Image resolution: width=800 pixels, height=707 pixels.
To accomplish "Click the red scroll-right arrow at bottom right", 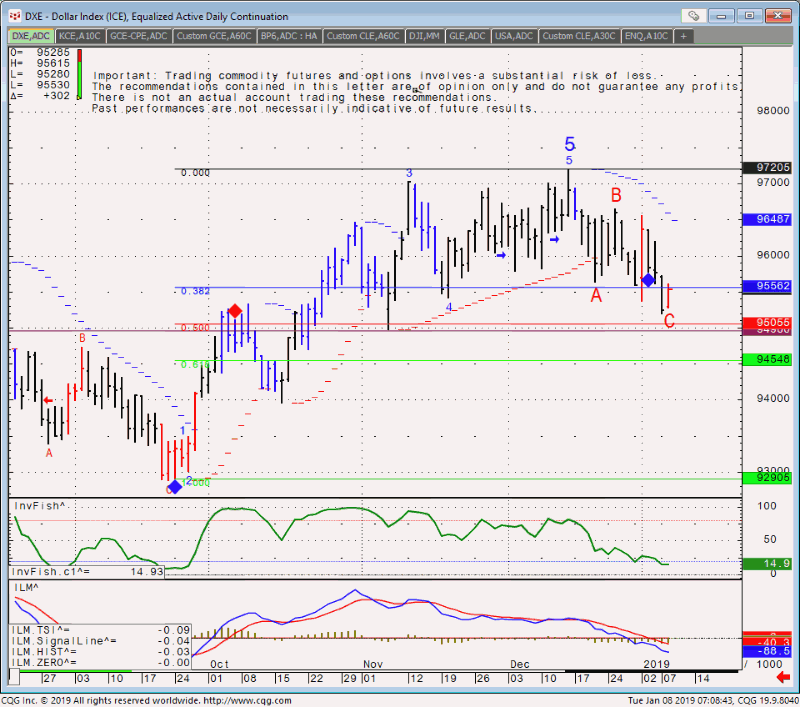I will (781, 677).
